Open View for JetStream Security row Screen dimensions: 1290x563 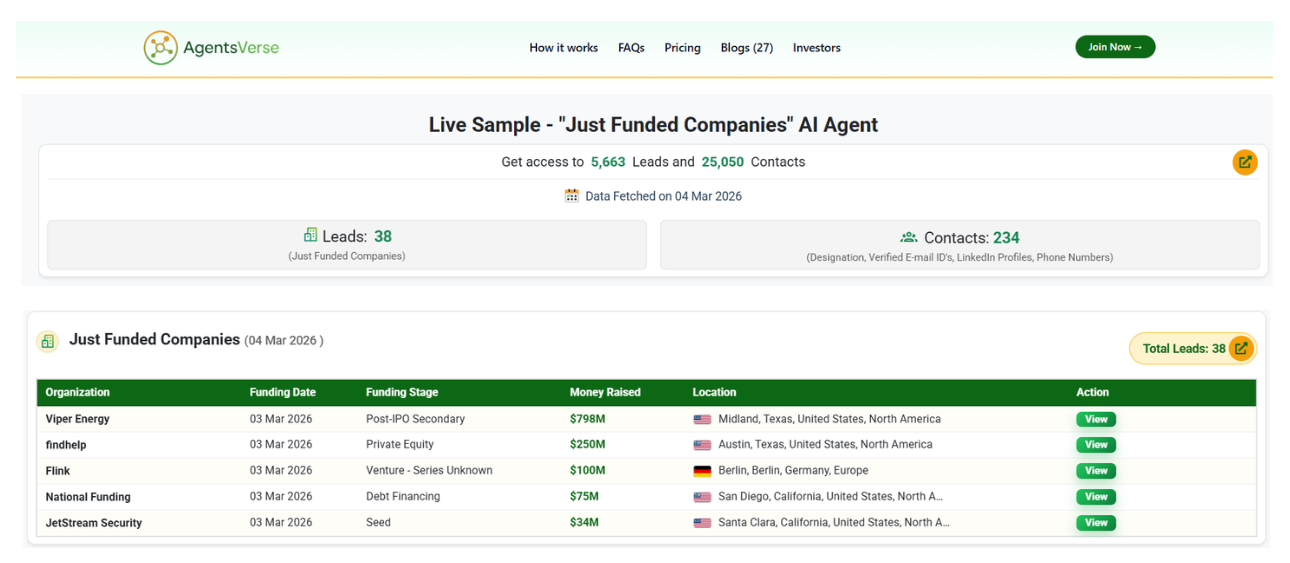(1095, 523)
